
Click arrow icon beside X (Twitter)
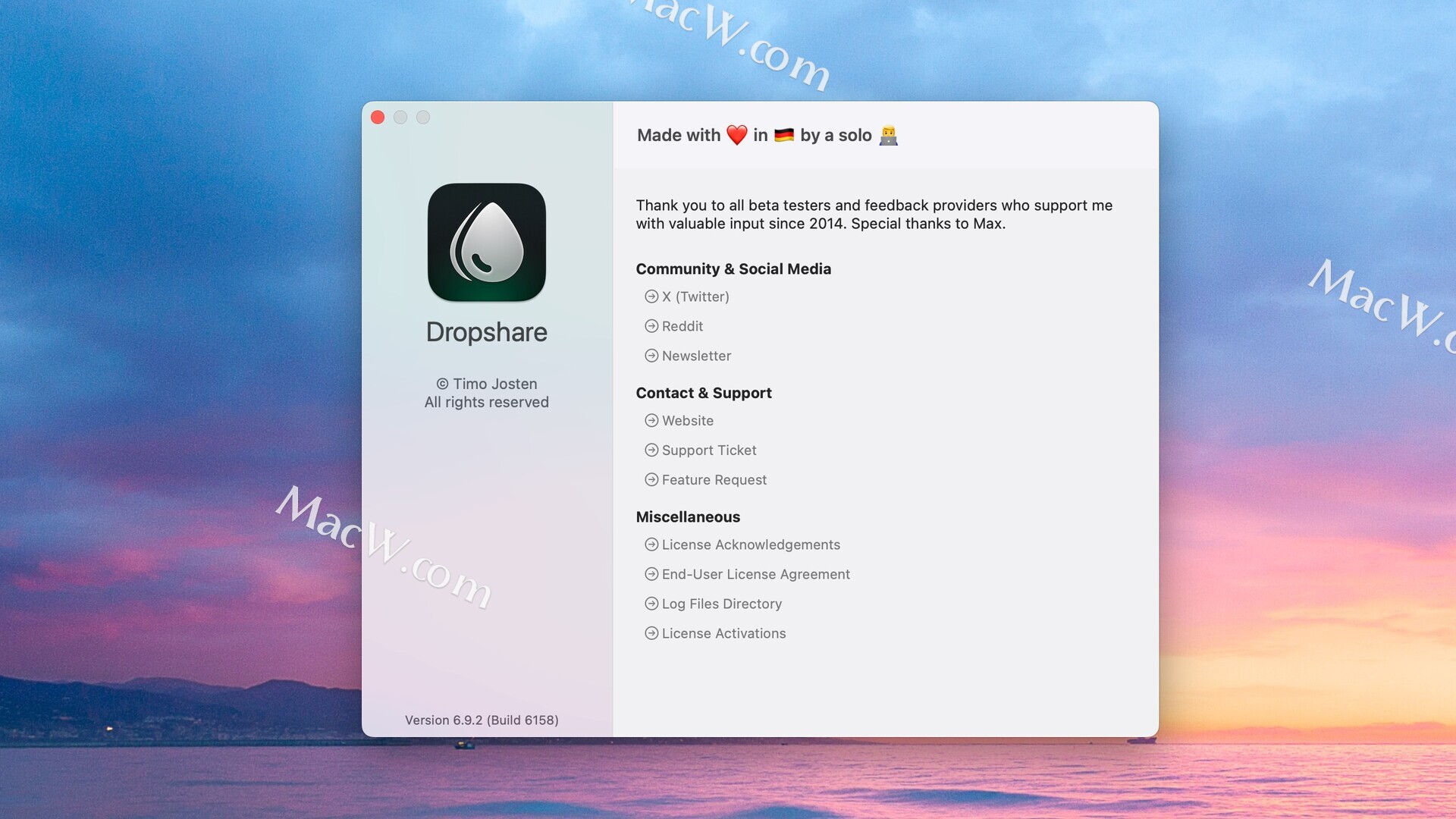[x=651, y=297]
